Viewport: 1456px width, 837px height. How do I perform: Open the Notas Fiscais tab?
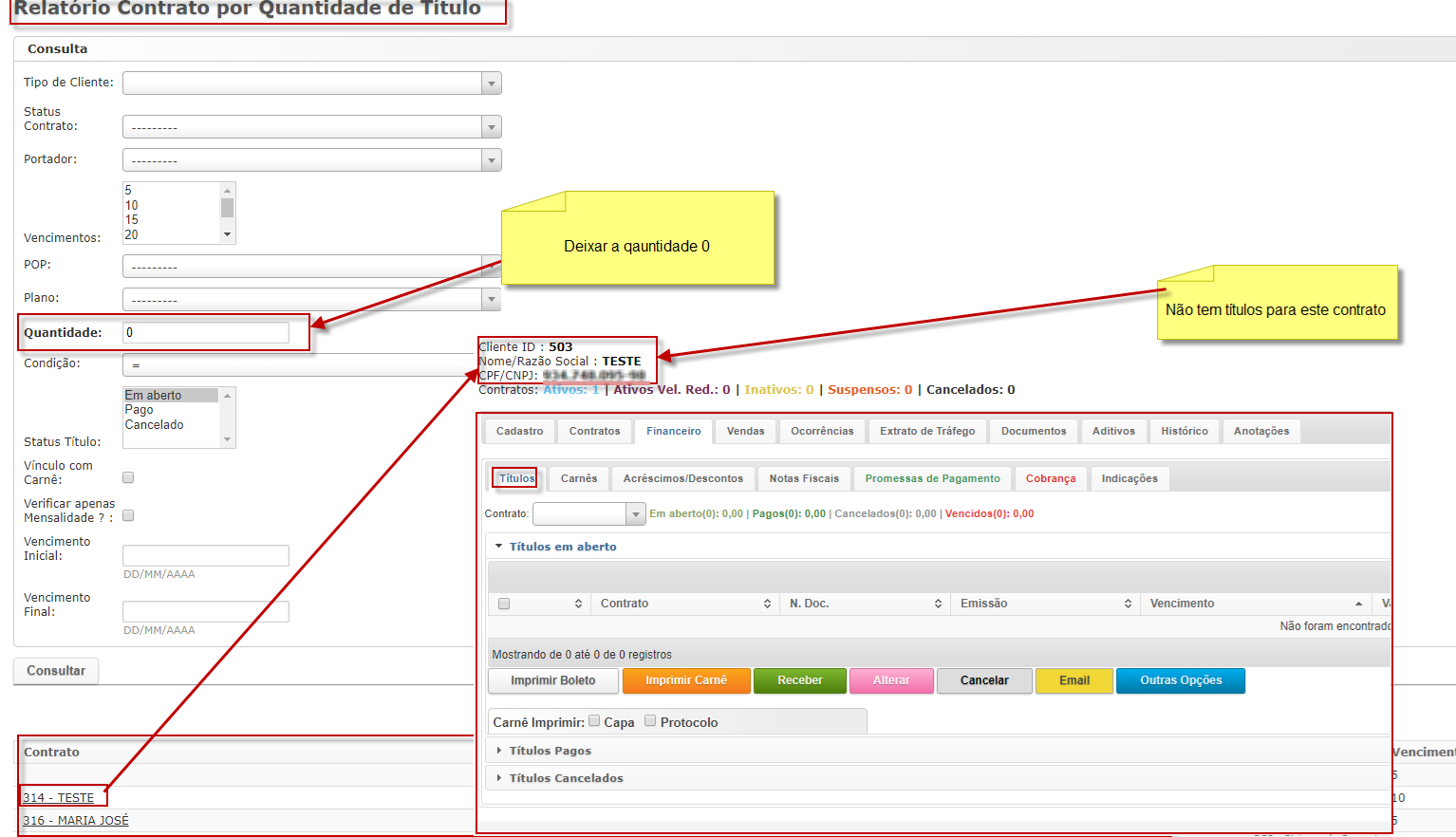click(804, 478)
